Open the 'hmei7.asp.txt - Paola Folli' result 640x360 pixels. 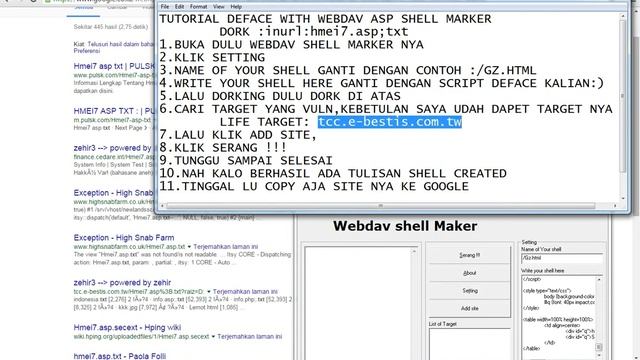(x=120, y=356)
